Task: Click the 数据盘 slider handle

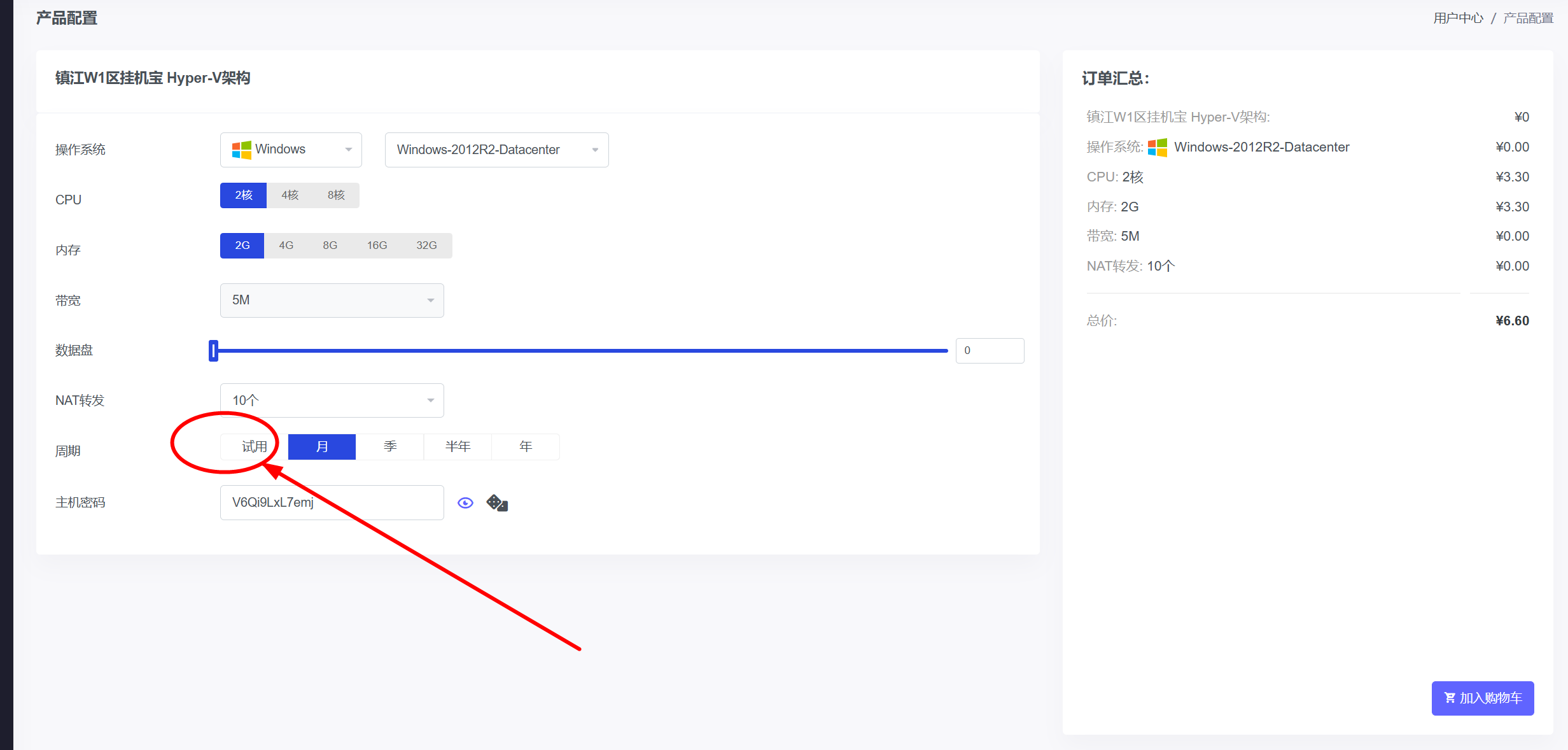Action: [x=214, y=351]
